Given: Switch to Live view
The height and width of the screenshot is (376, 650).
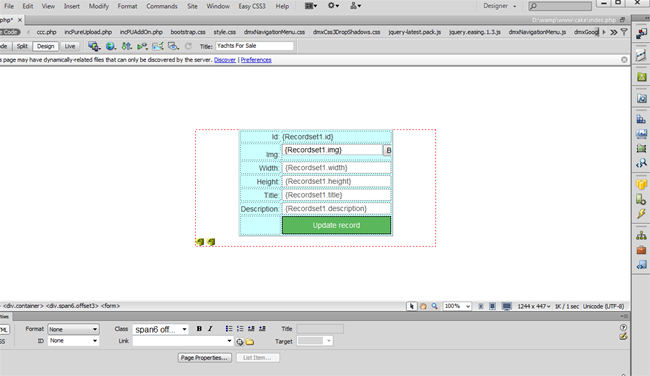Looking at the screenshot, I should pos(70,46).
